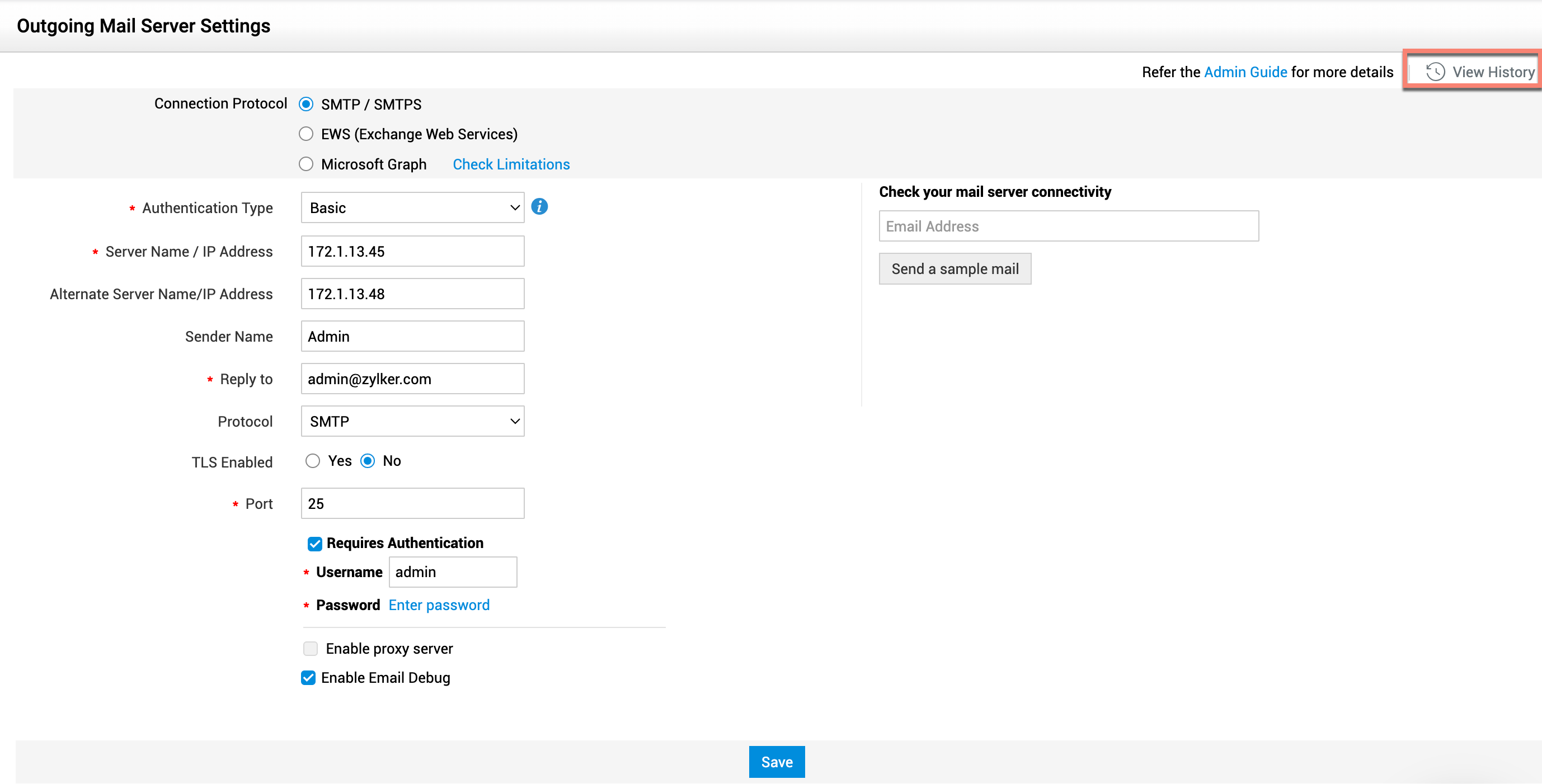The width and height of the screenshot is (1542, 784).
Task: Click into the Port field
Action: click(x=412, y=503)
